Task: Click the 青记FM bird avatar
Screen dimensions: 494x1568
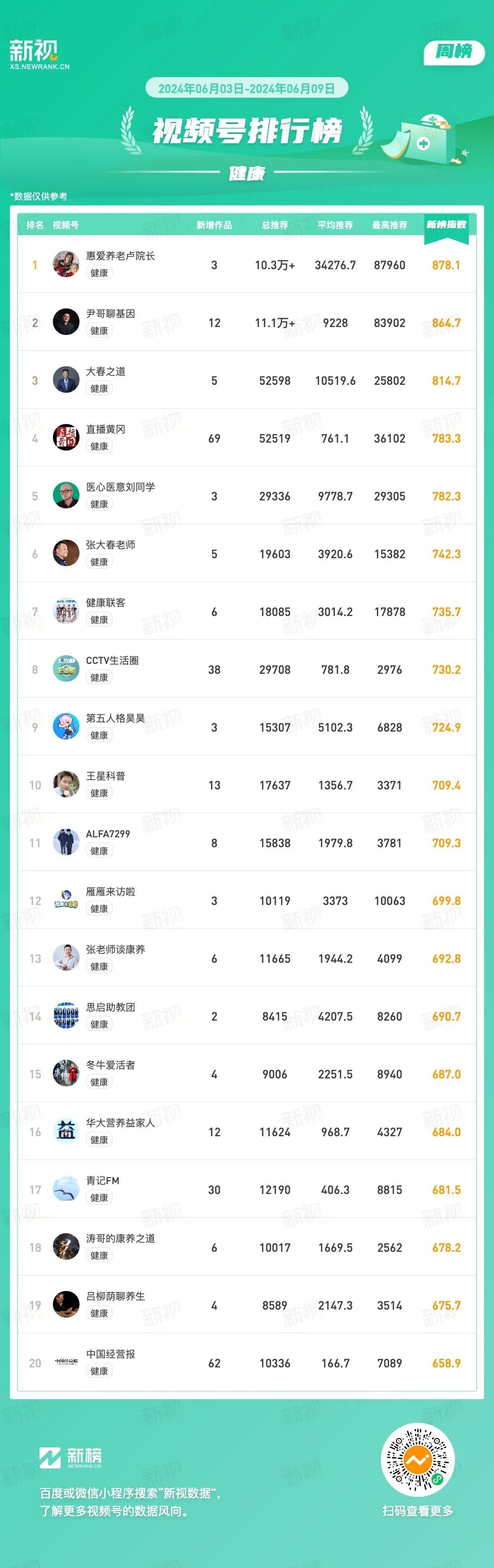Action: (66, 1190)
